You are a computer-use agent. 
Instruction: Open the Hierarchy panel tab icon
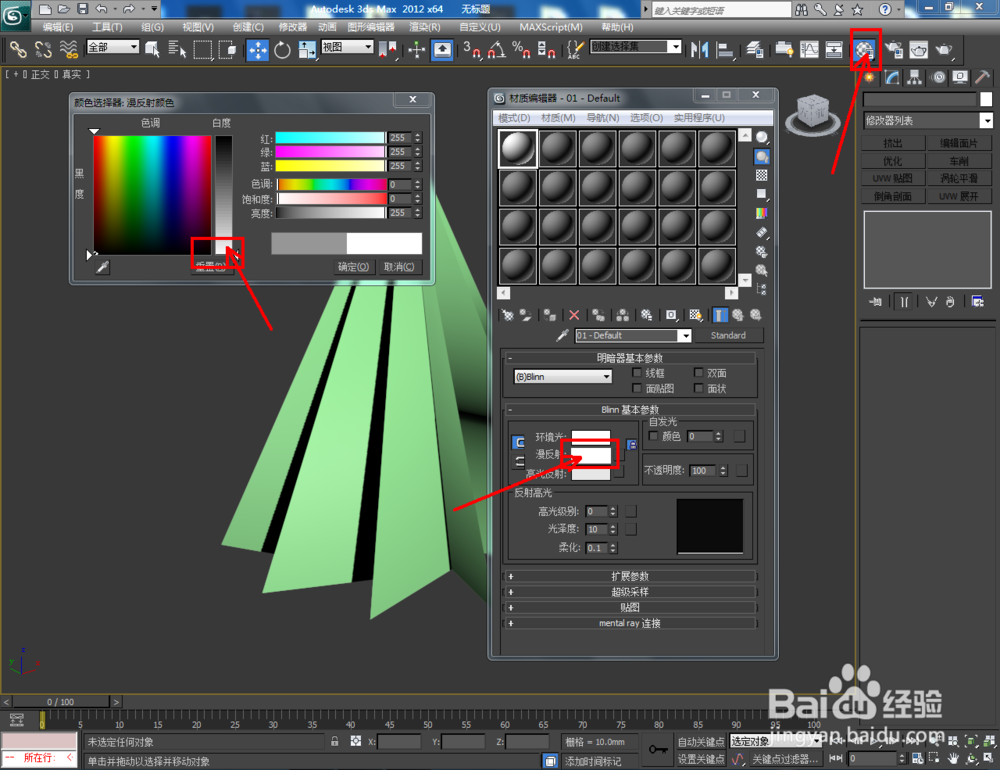point(915,78)
